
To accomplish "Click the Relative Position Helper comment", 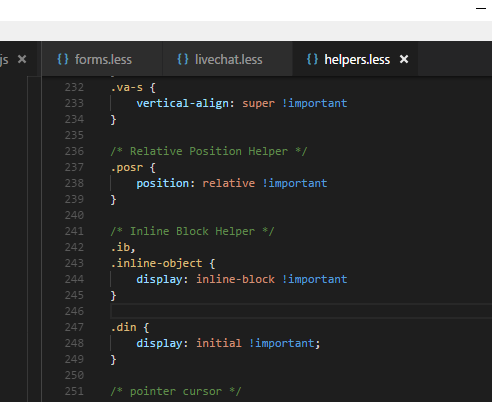I will point(209,151).
